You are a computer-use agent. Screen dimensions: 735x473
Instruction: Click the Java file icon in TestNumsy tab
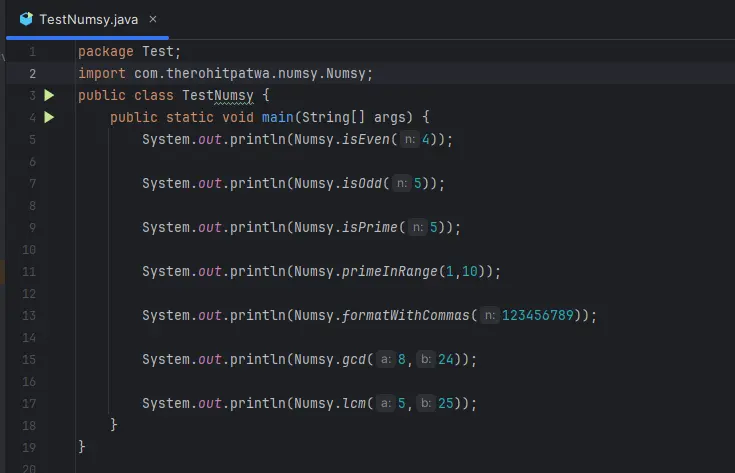pos(26,18)
